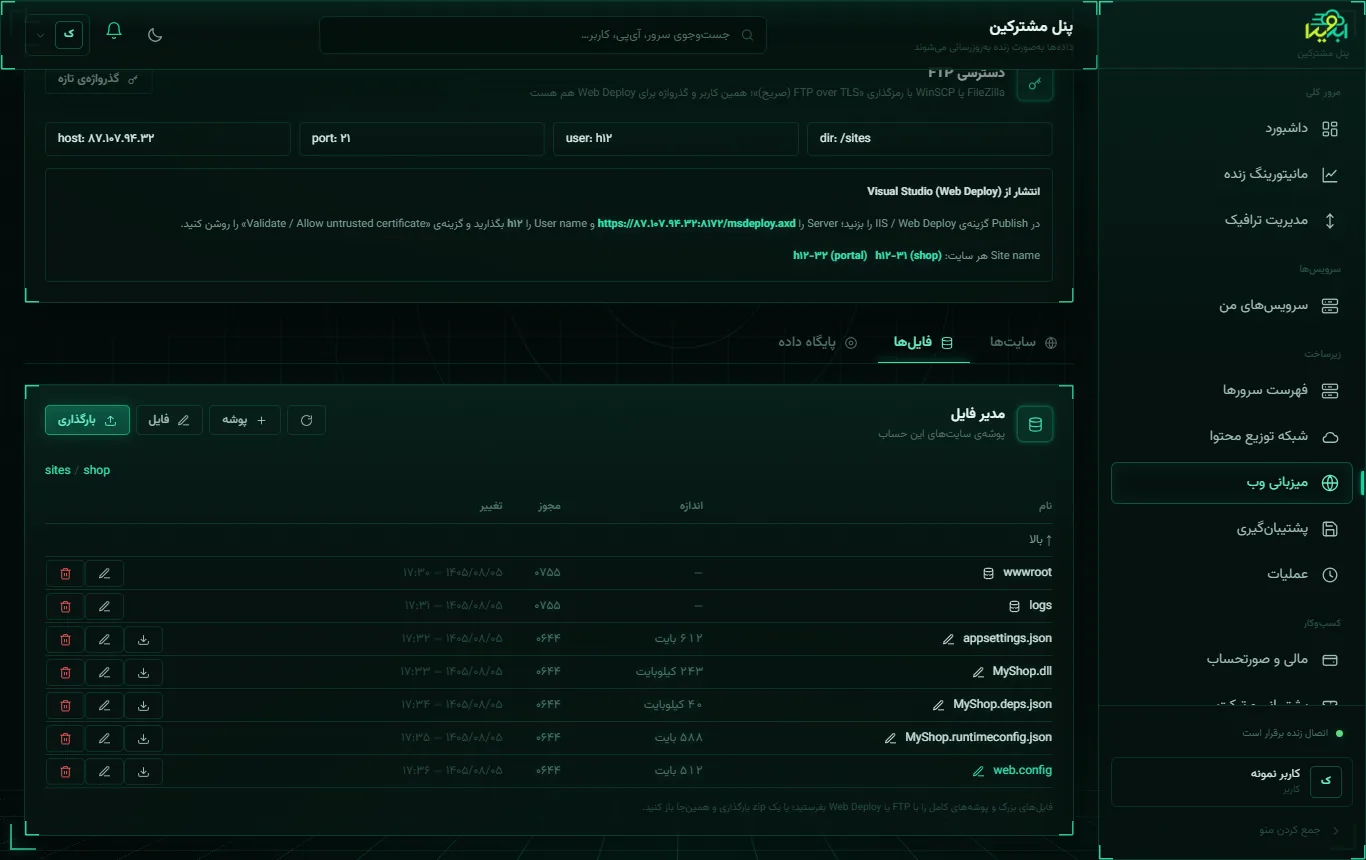Image resolution: width=1366 pixels, height=860 pixels.
Task: Create a new file with the فایل button
Action: (x=169, y=420)
